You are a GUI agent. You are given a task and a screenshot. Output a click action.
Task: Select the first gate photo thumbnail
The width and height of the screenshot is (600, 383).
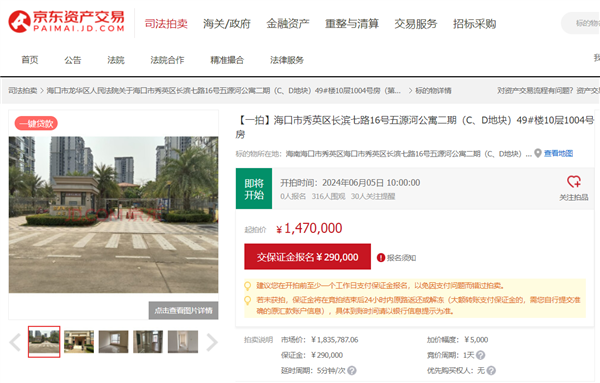tap(44, 342)
